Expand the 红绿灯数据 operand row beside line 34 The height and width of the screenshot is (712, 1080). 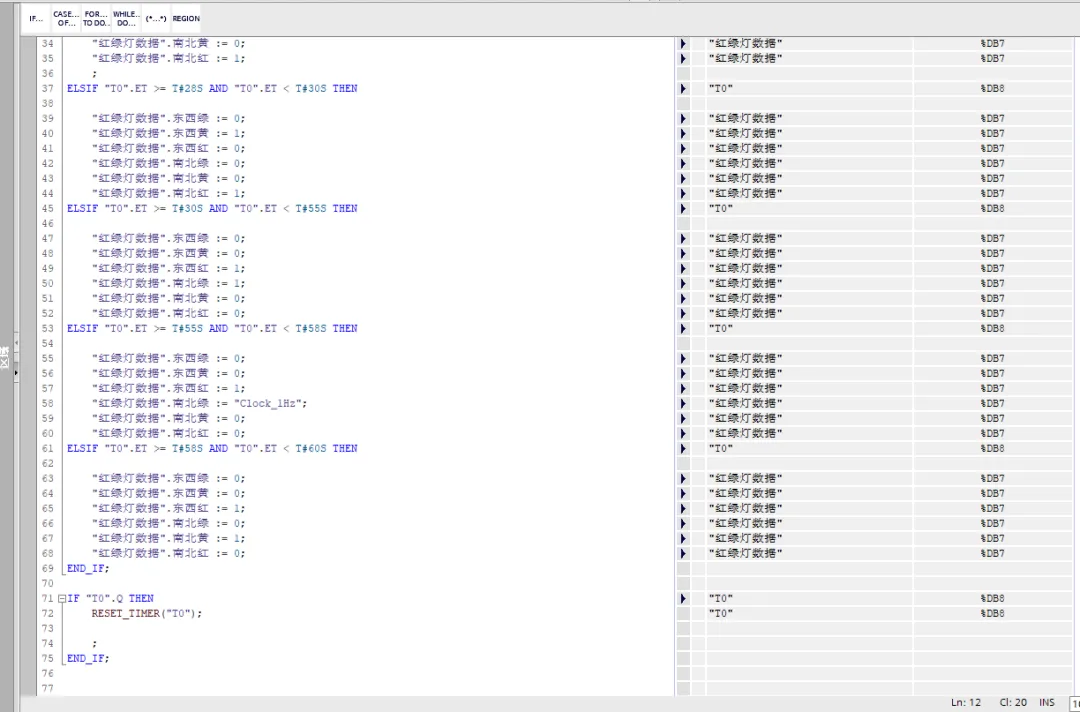click(x=683, y=43)
